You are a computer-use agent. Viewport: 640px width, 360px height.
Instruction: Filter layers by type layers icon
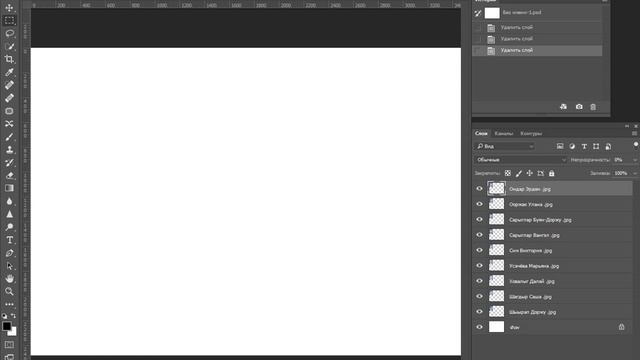point(584,146)
